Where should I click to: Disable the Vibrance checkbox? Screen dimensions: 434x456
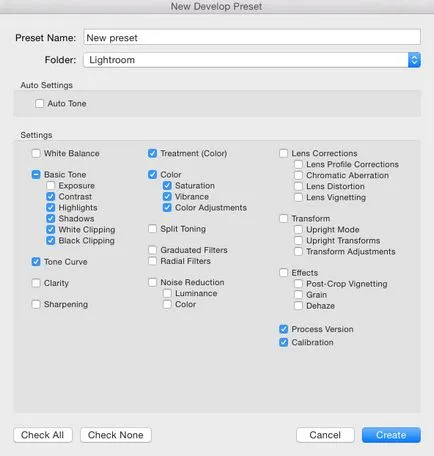[167, 196]
